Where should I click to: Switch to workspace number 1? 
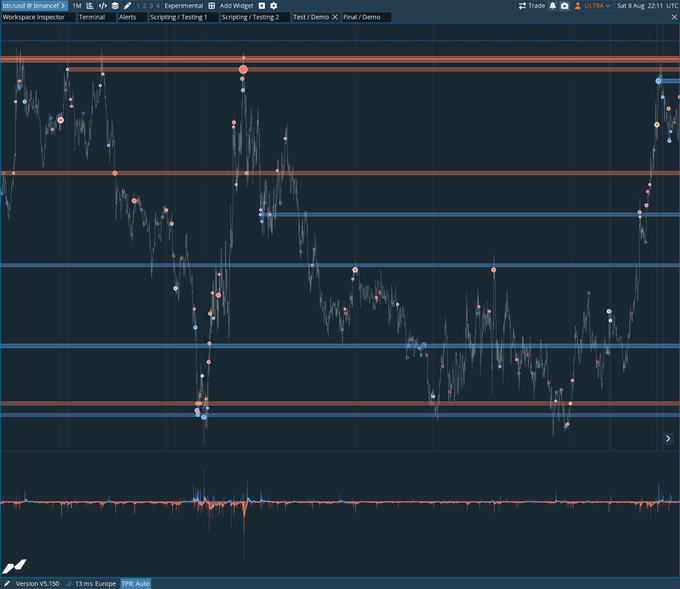pyautogui.click(x=138, y=6)
